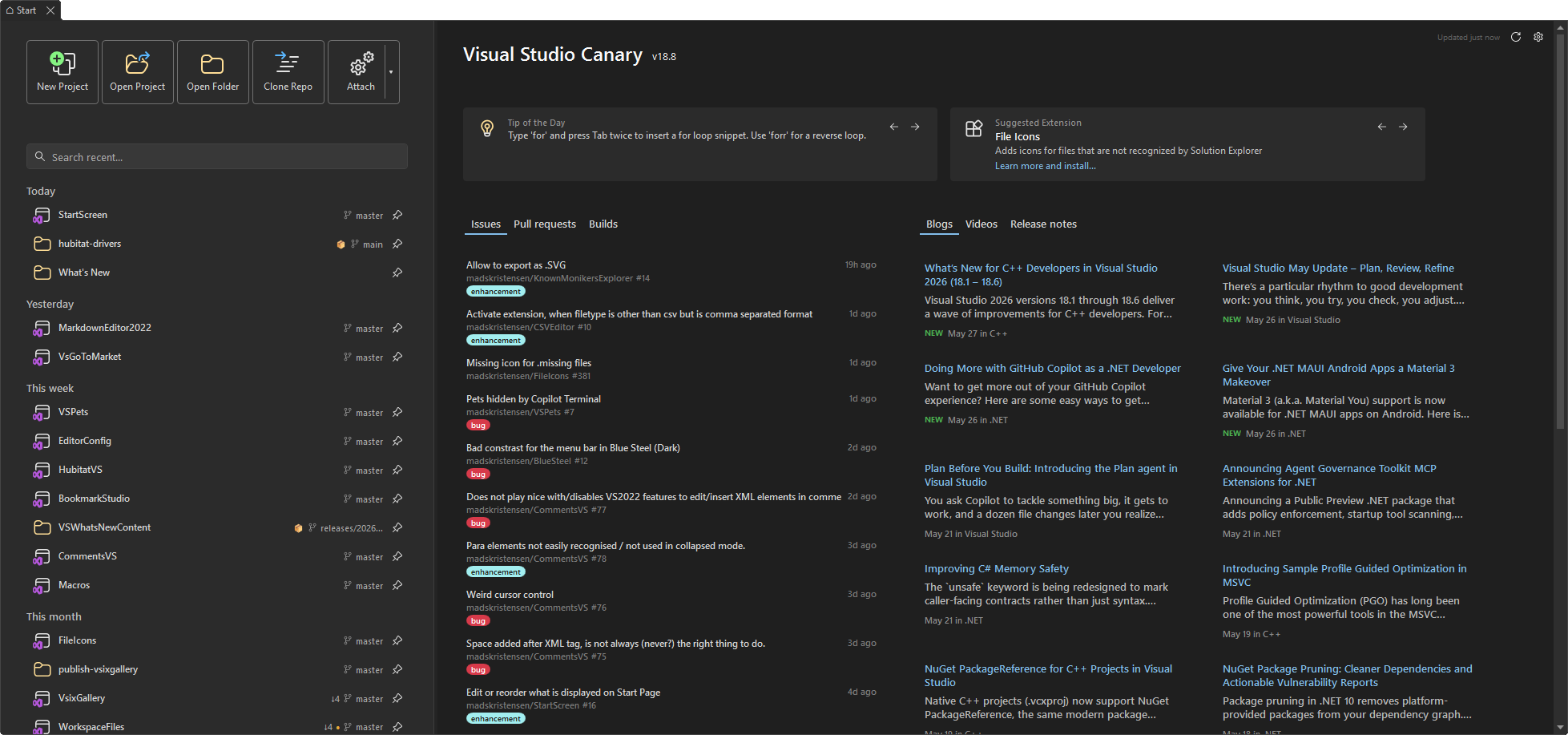This screenshot has width=1568, height=735.
Task: Click the publish-vsixgallery folder icon
Action: [x=42, y=669]
